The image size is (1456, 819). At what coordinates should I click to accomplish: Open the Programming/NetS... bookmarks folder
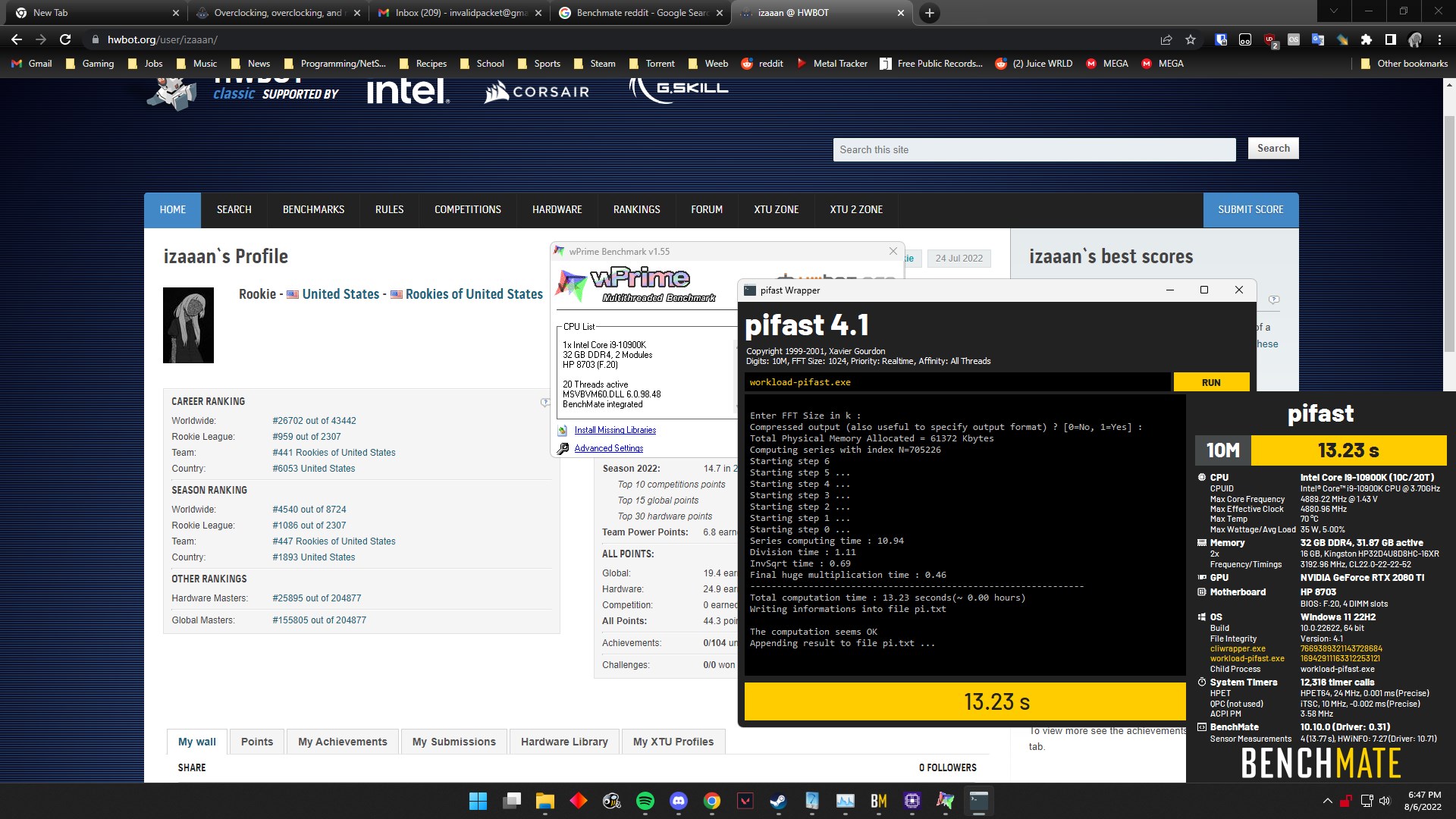(334, 64)
